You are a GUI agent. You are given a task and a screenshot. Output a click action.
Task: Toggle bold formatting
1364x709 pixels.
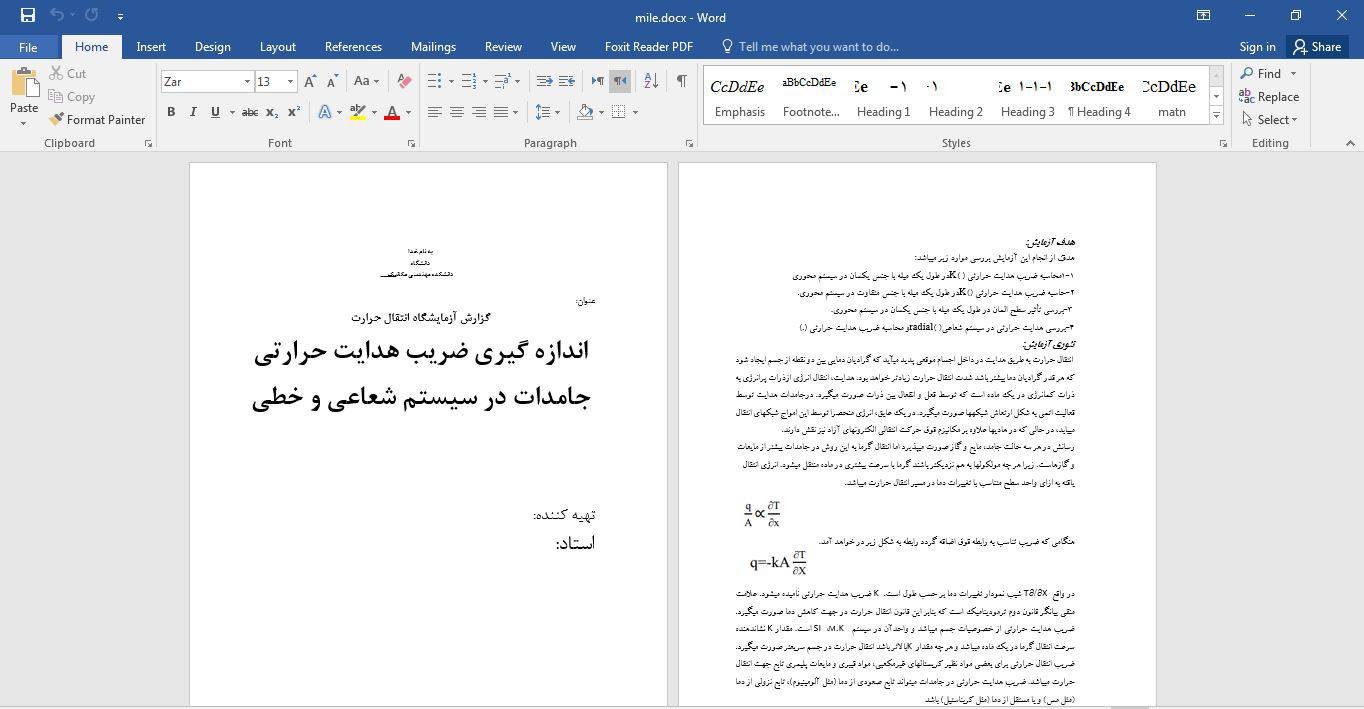click(x=171, y=112)
